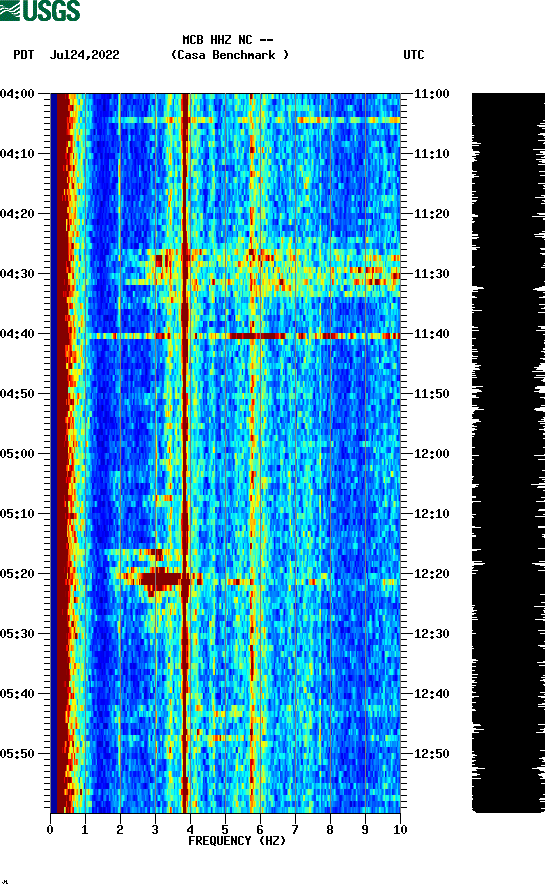Click the '12:30' UTC time label
The height and width of the screenshot is (893, 552).
tap(432, 634)
